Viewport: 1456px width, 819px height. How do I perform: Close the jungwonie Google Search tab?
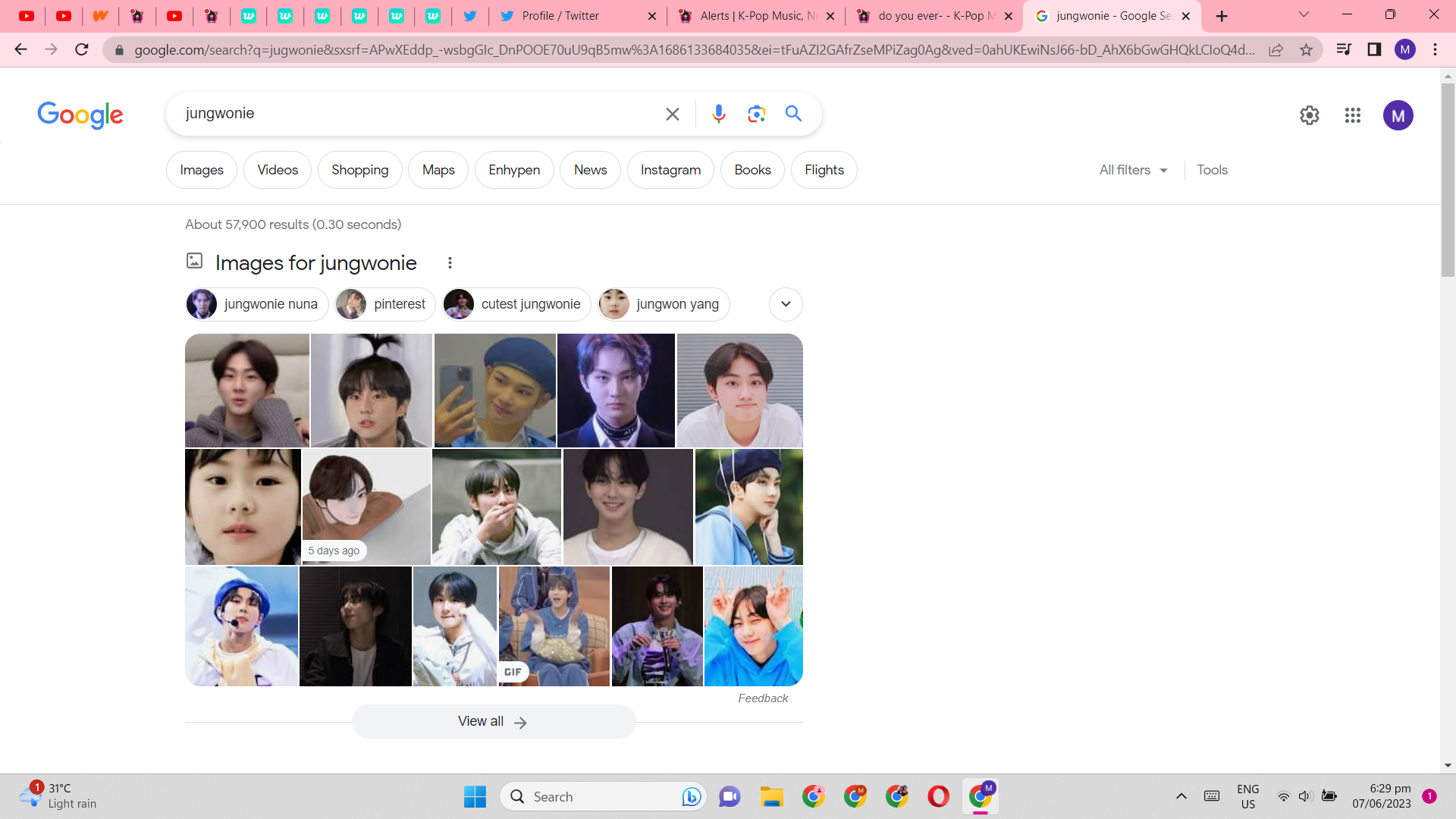[1186, 16]
